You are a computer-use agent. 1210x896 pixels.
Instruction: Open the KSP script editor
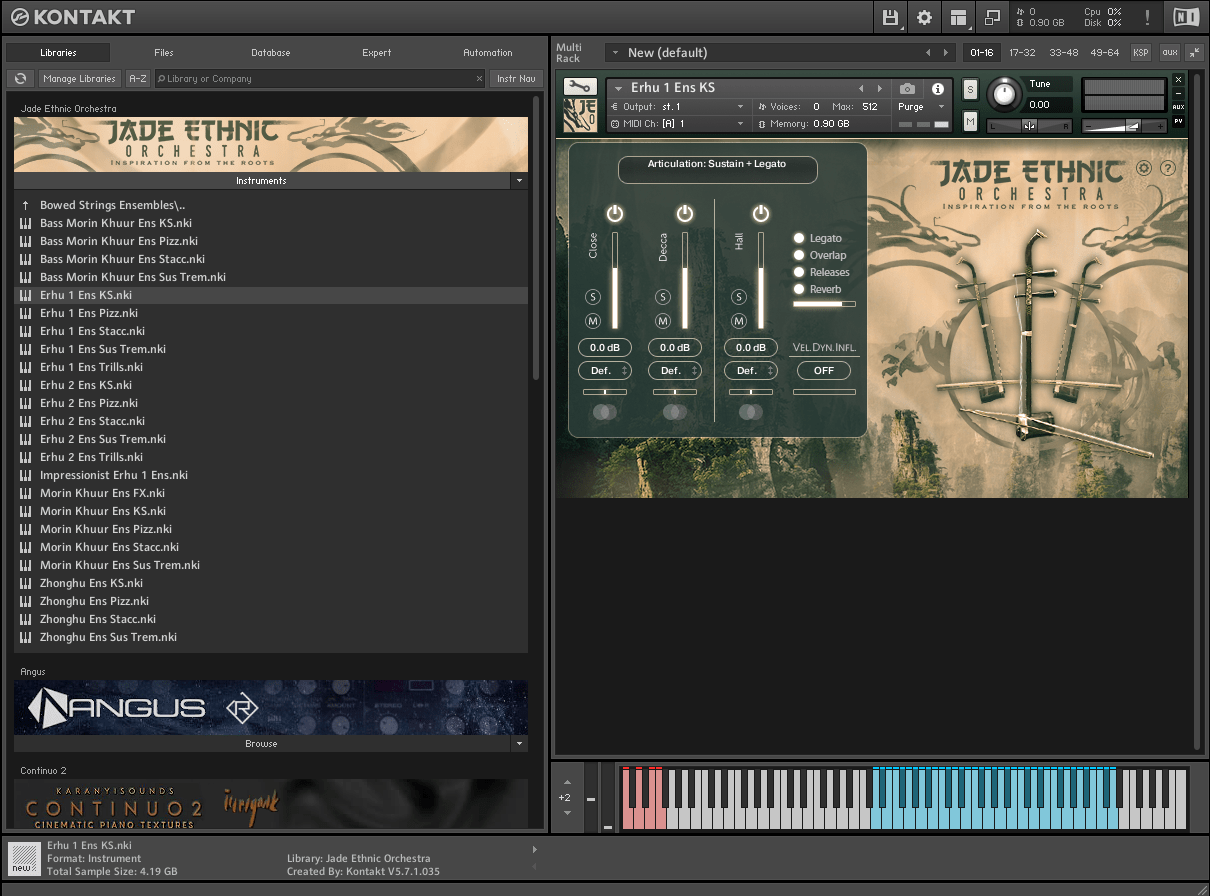coord(1140,52)
